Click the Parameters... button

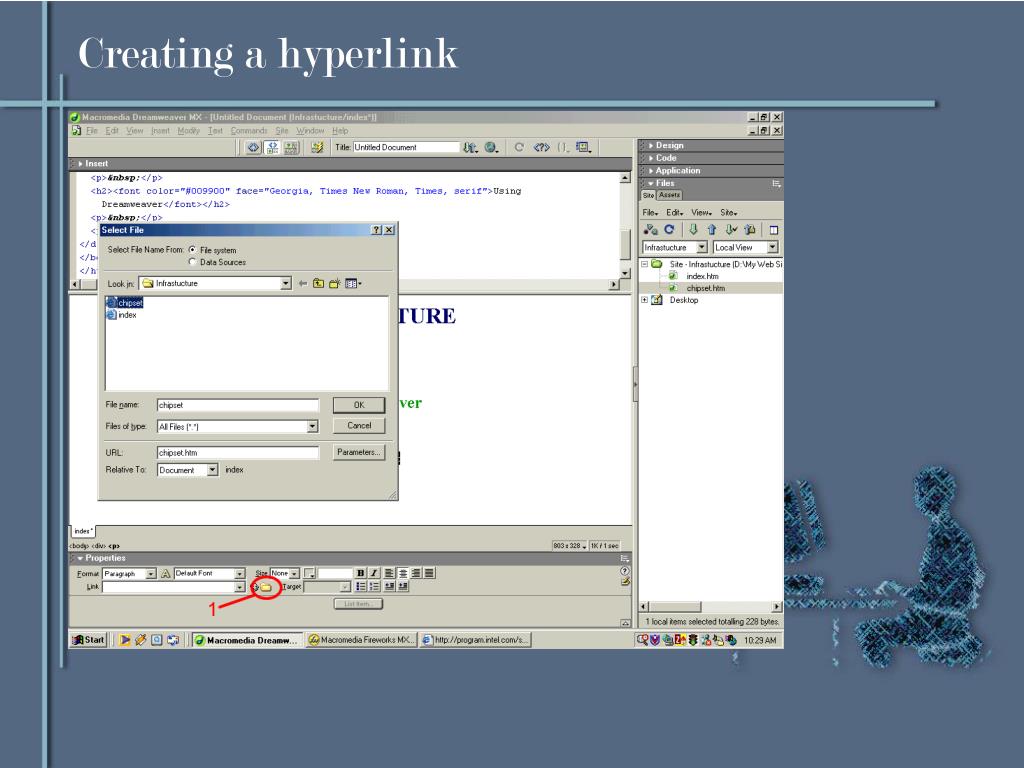coord(359,452)
